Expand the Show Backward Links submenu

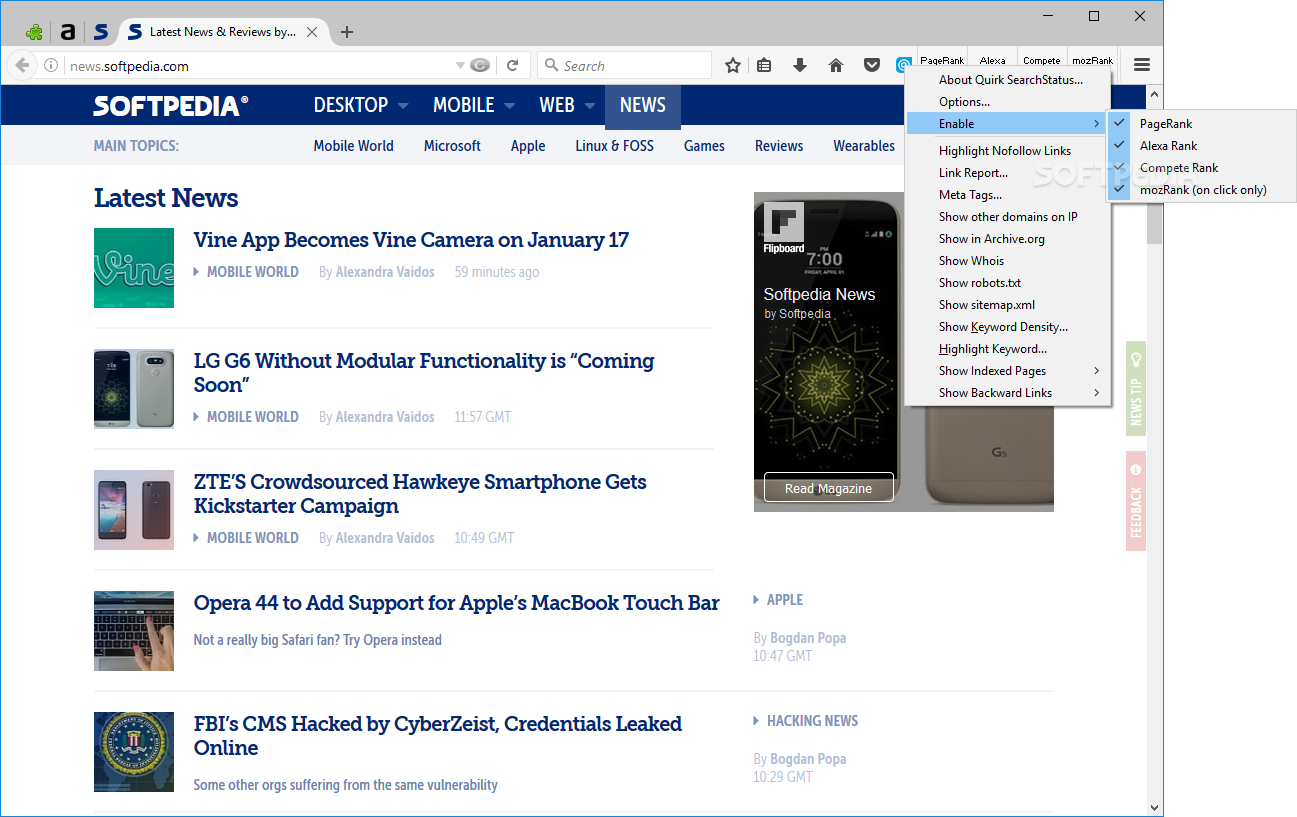1008,393
